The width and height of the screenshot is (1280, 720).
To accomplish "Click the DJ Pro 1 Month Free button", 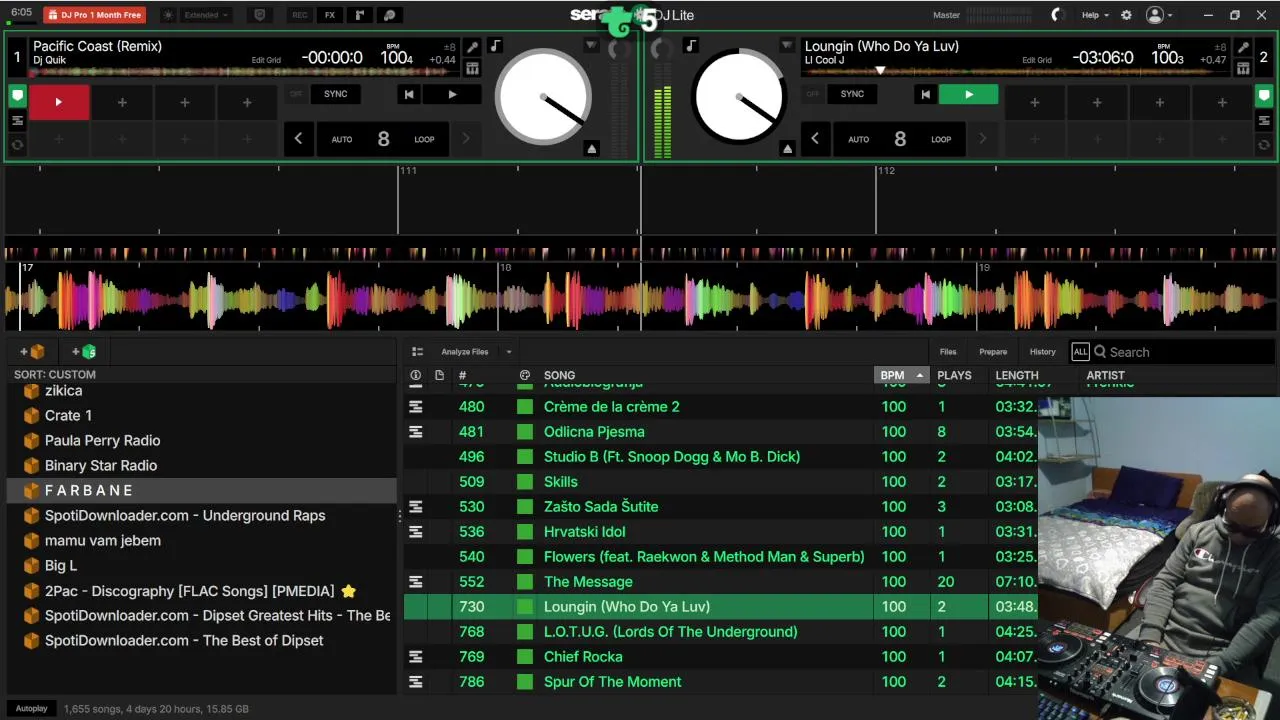I will click(94, 15).
